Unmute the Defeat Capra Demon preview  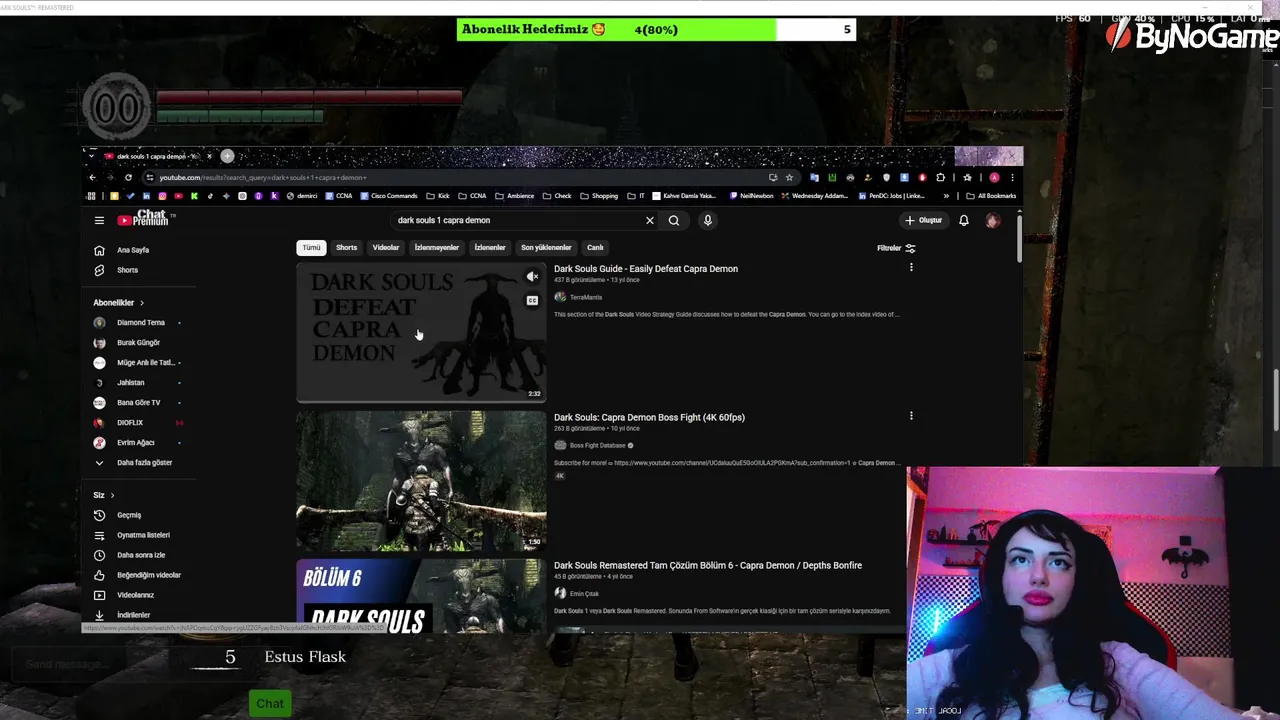532,277
